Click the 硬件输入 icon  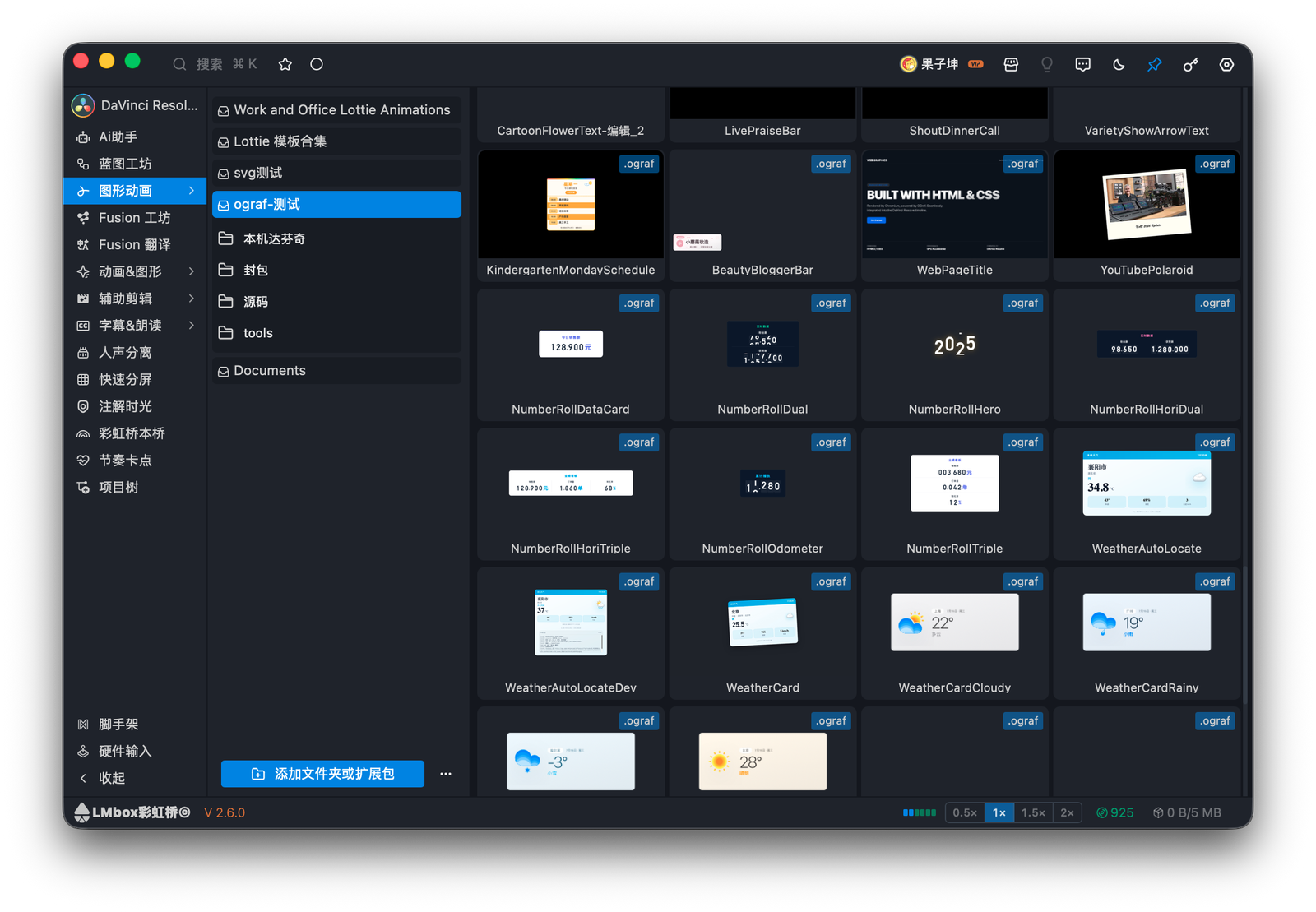coord(83,752)
